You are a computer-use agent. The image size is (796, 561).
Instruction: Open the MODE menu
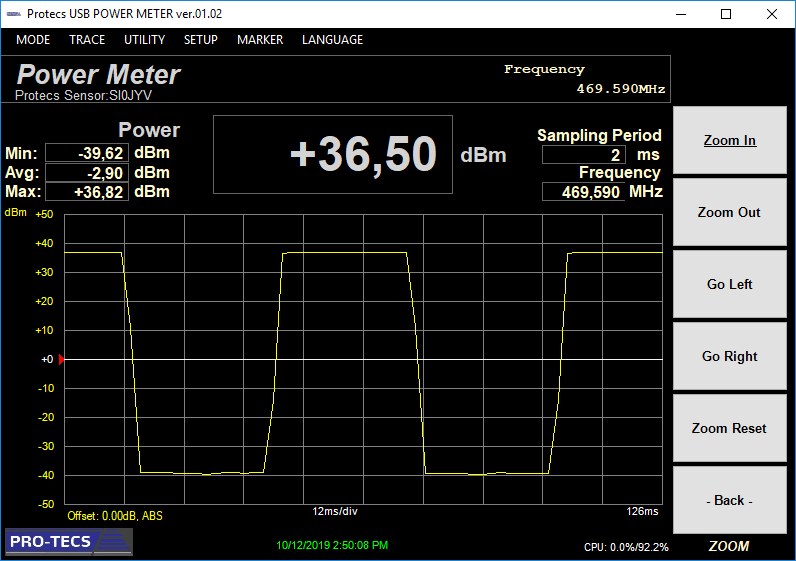click(x=33, y=40)
